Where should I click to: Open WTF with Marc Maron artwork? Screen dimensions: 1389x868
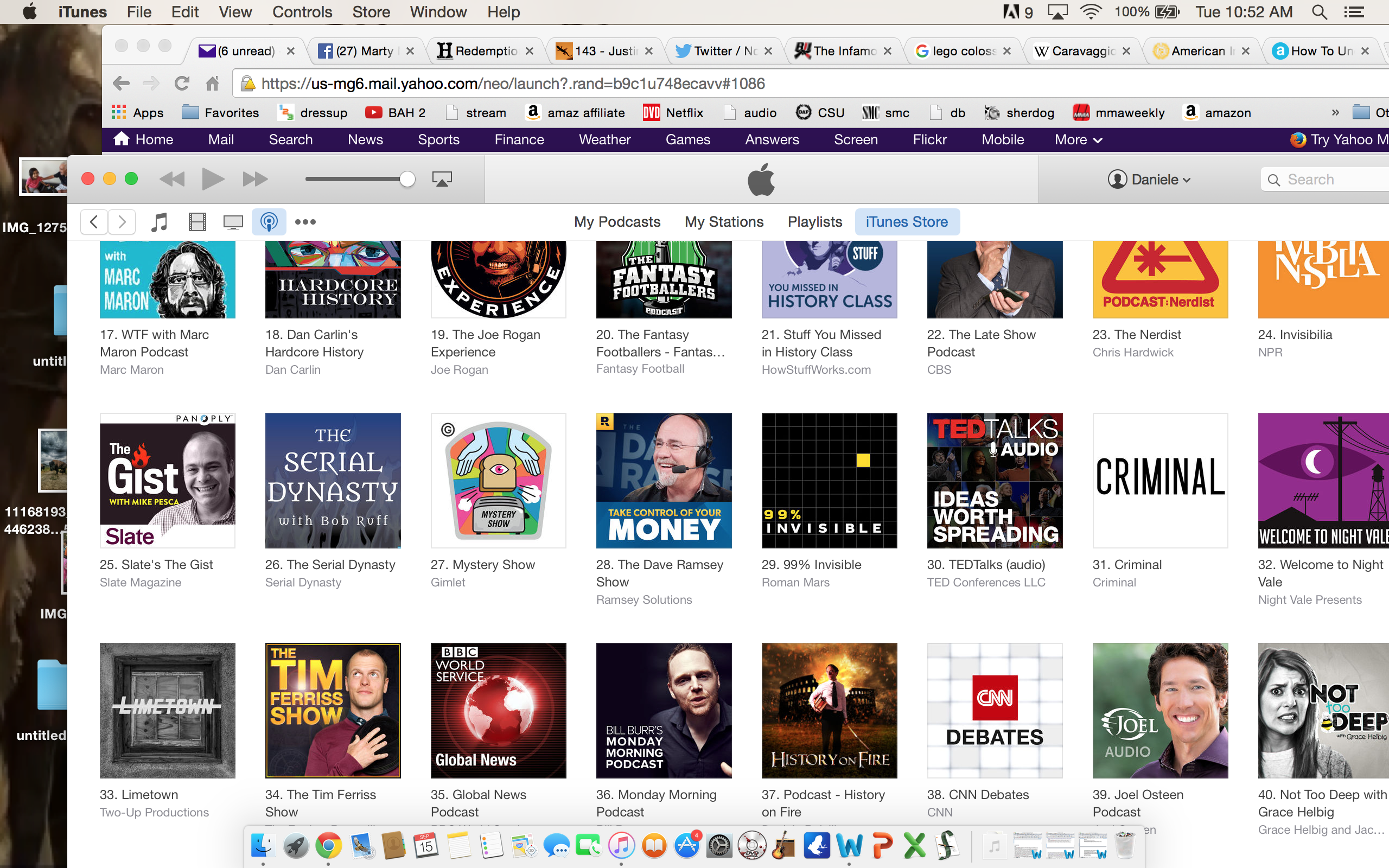pos(168,279)
